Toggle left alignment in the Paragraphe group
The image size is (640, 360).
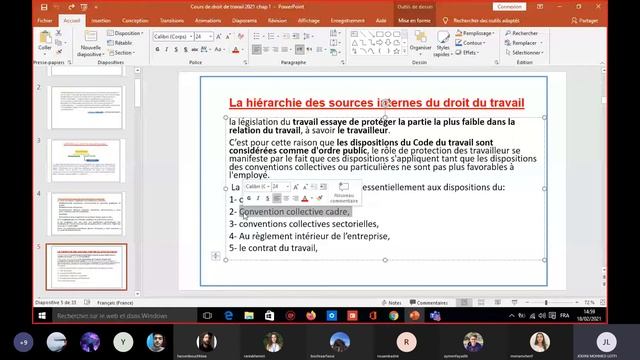[256, 50]
